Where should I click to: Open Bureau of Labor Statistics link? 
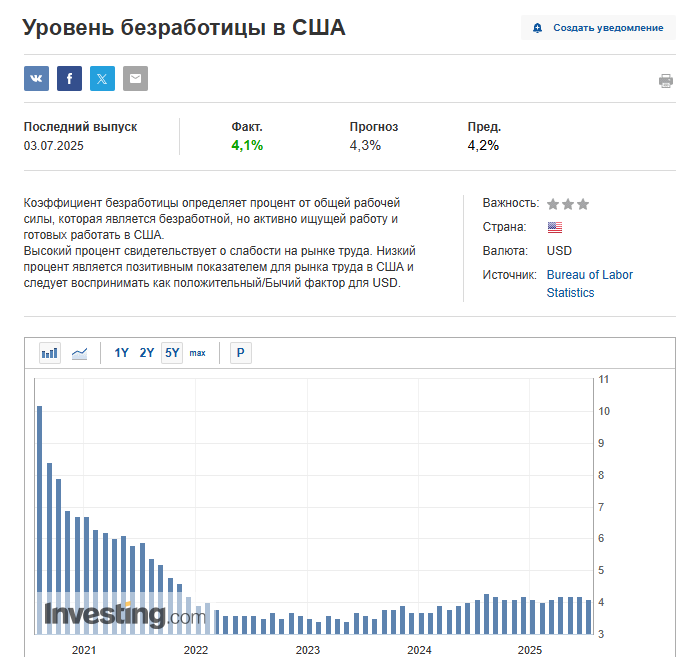[589, 284]
